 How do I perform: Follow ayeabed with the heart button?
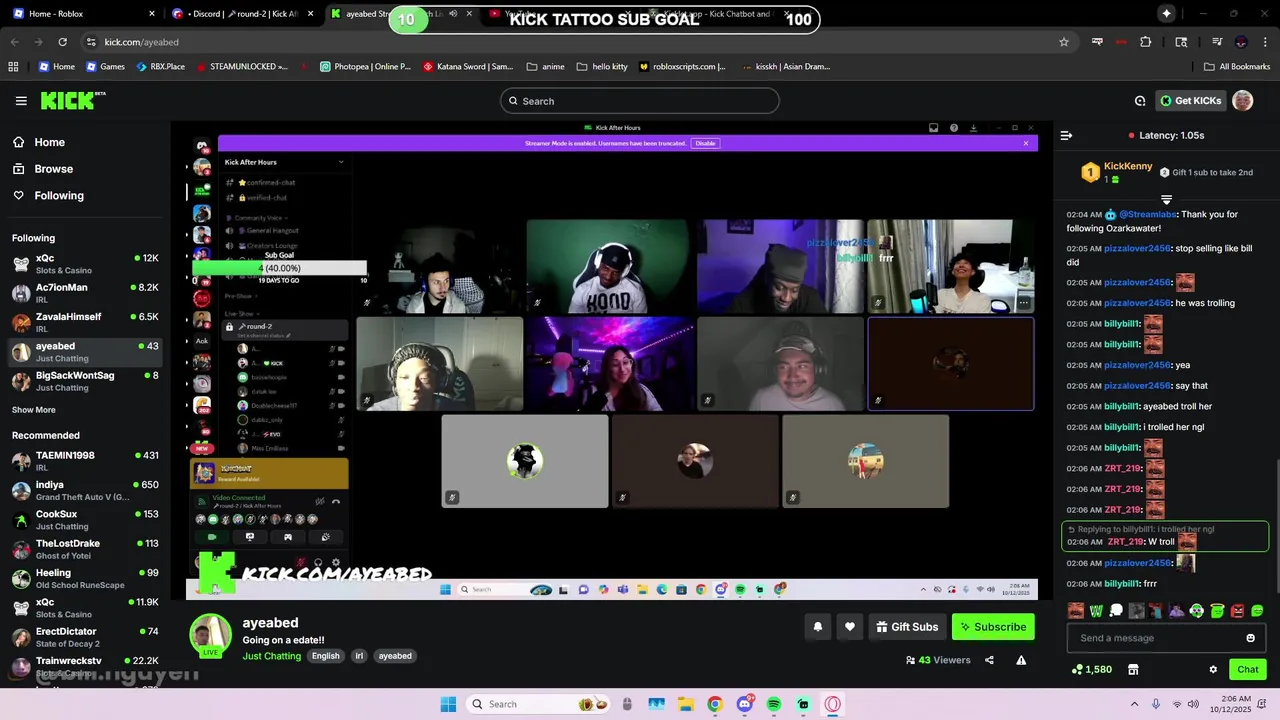(x=850, y=627)
